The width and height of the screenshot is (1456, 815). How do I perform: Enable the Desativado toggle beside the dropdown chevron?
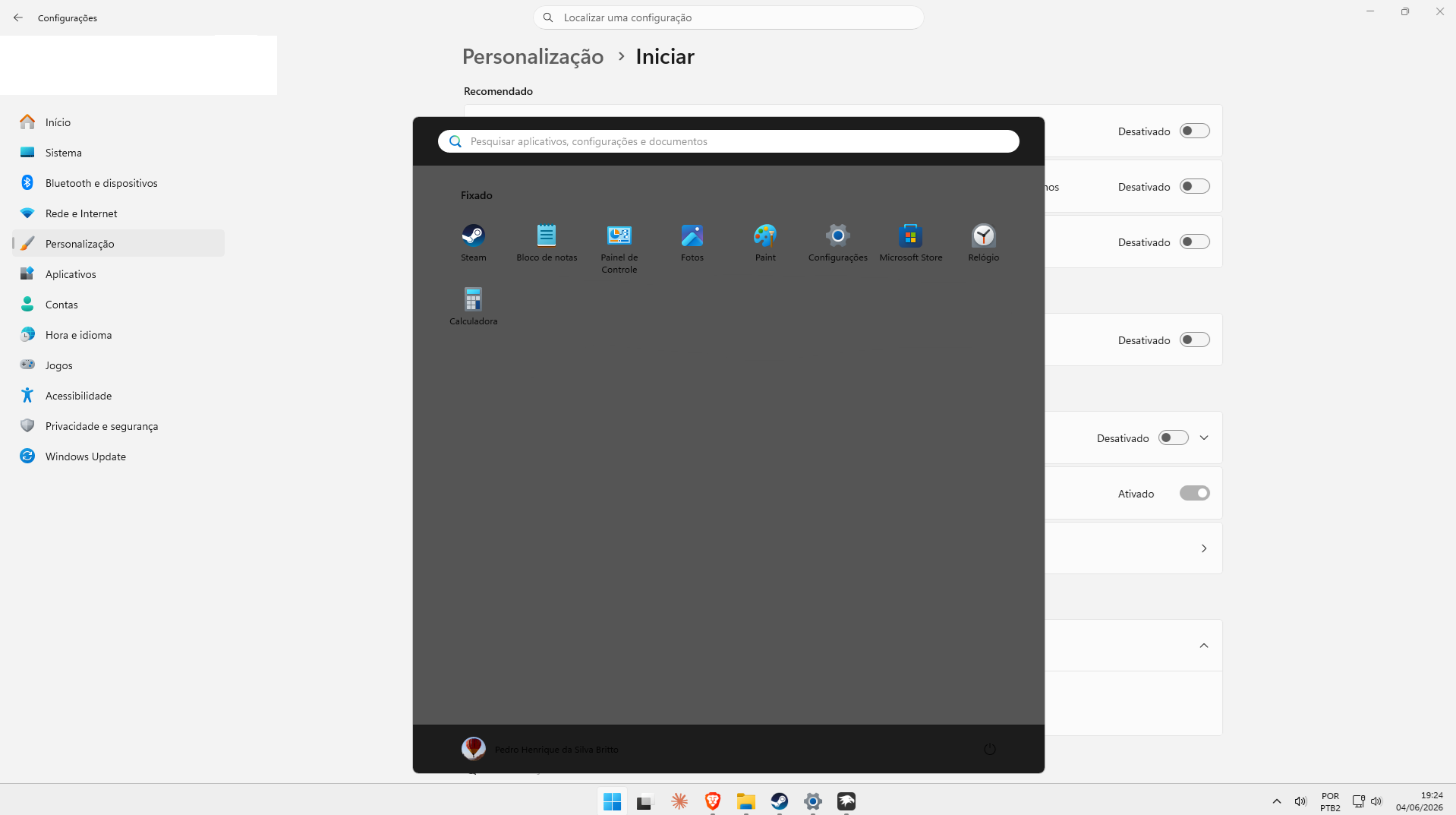(1173, 438)
